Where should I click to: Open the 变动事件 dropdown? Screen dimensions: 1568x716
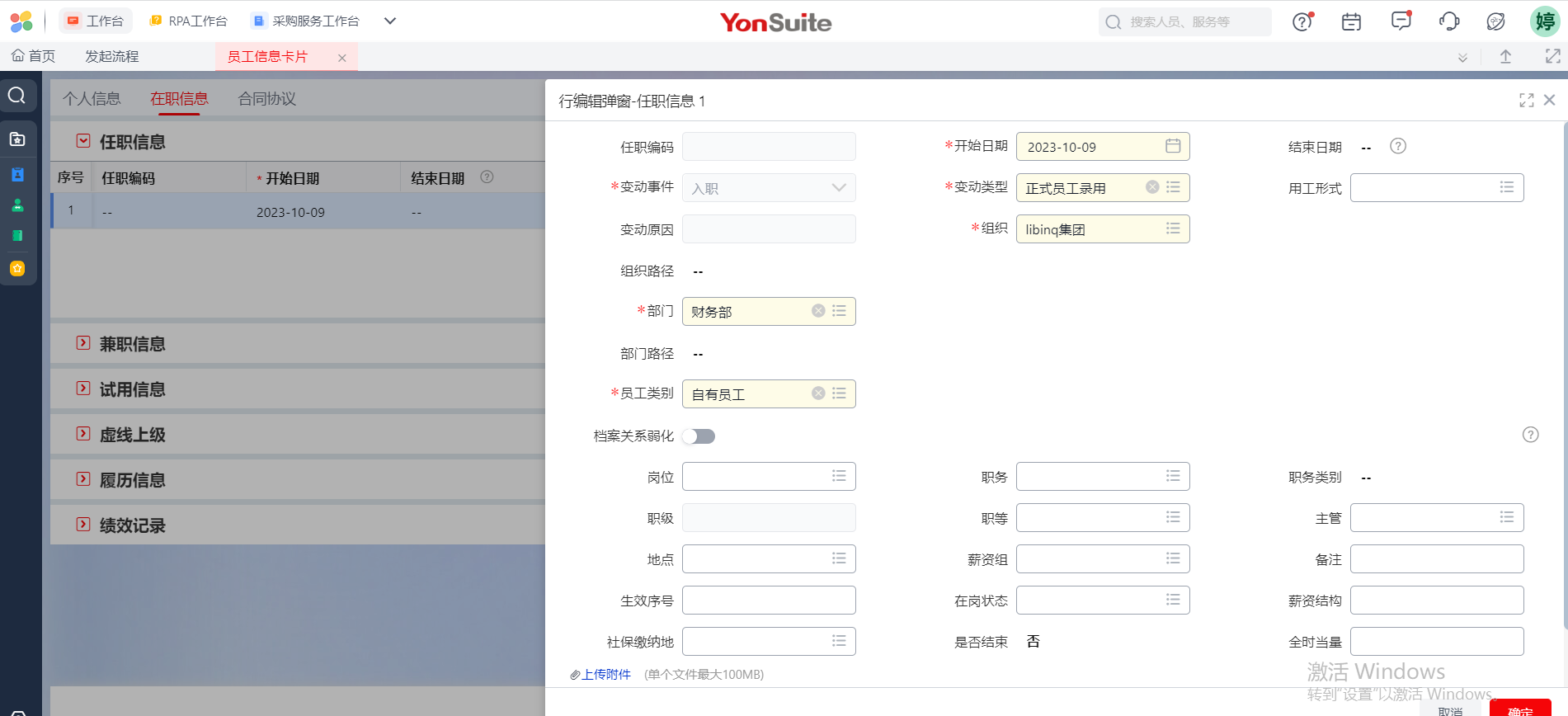pos(769,188)
